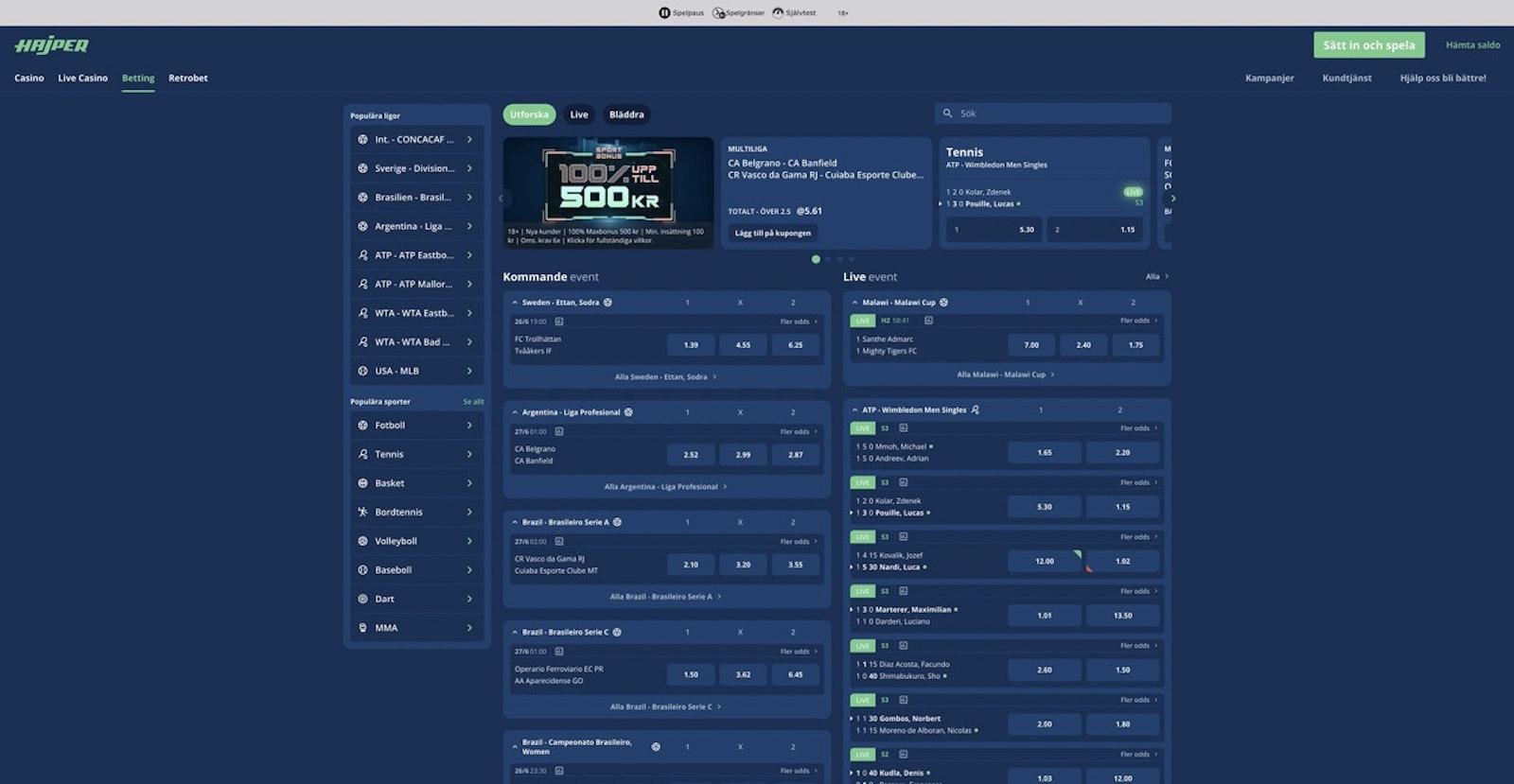Collapse Sweden - Ettan, Sodra section
1514x784 pixels.
click(515, 303)
